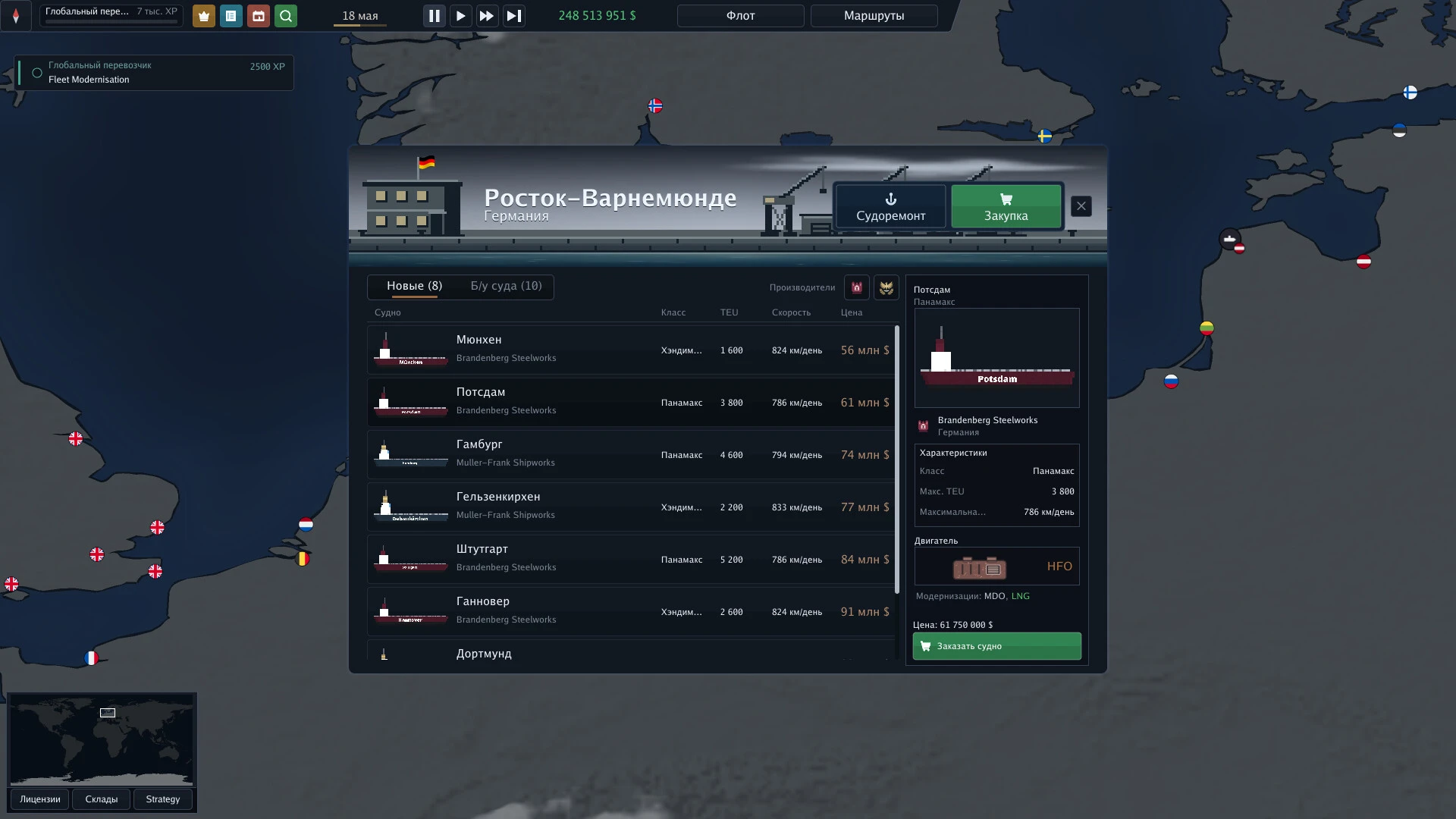The image size is (1456, 819).
Task: Select the Ганновер ship row
Action: click(x=631, y=612)
